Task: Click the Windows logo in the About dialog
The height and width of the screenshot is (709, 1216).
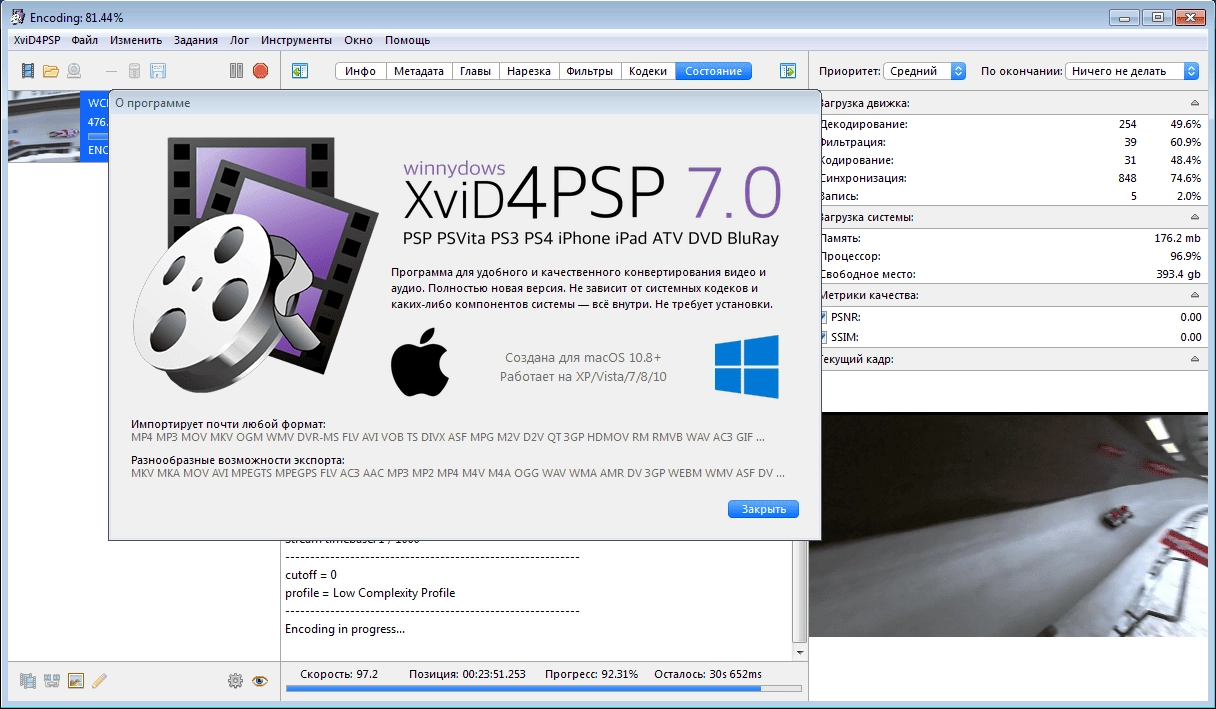Action: click(x=746, y=367)
